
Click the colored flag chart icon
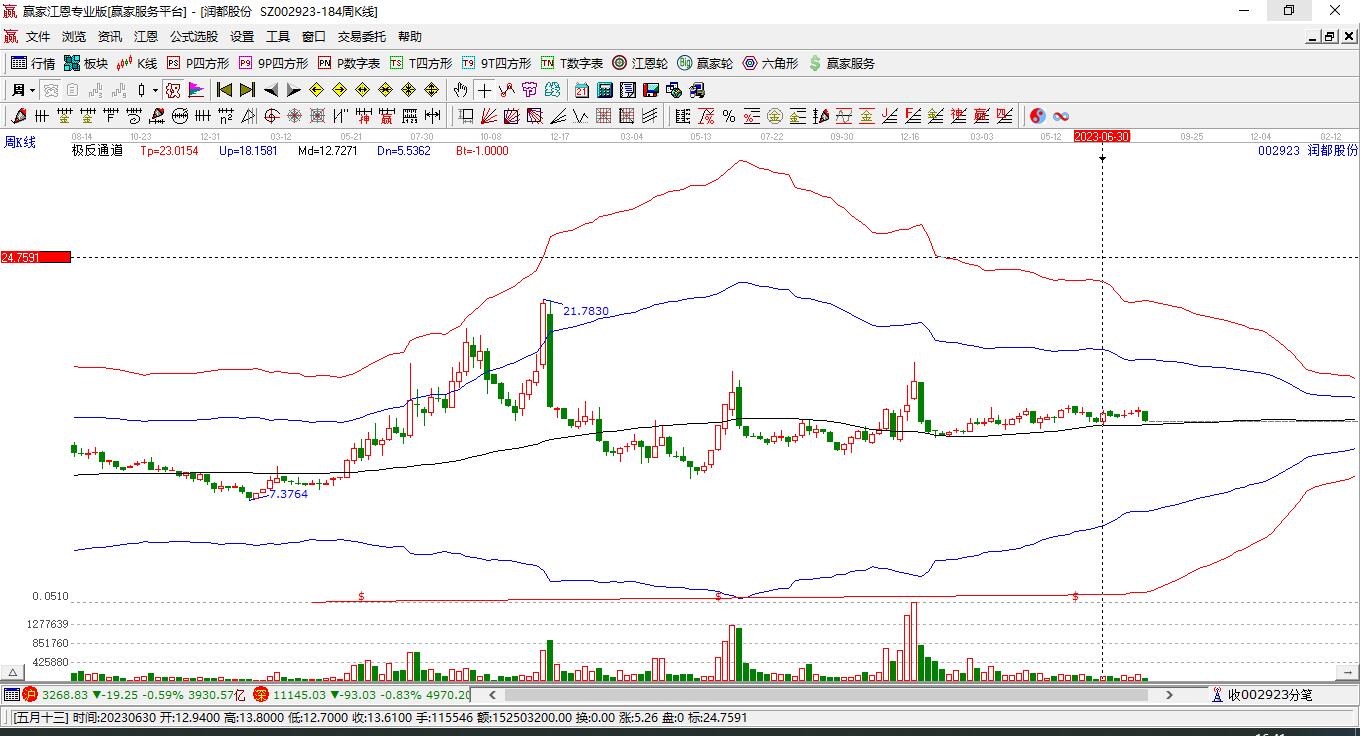tap(196, 90)
